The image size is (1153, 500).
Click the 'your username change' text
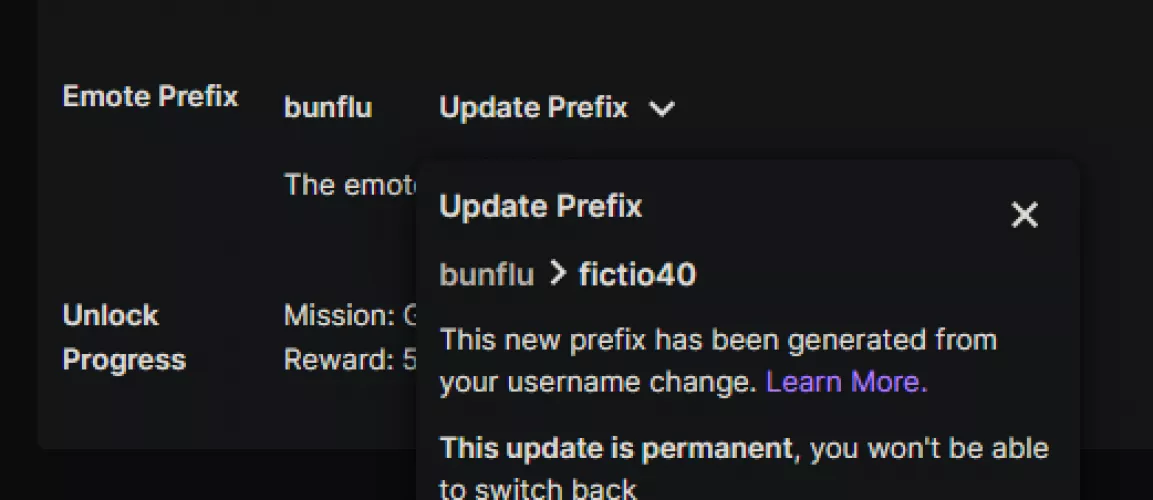[598, 382]
